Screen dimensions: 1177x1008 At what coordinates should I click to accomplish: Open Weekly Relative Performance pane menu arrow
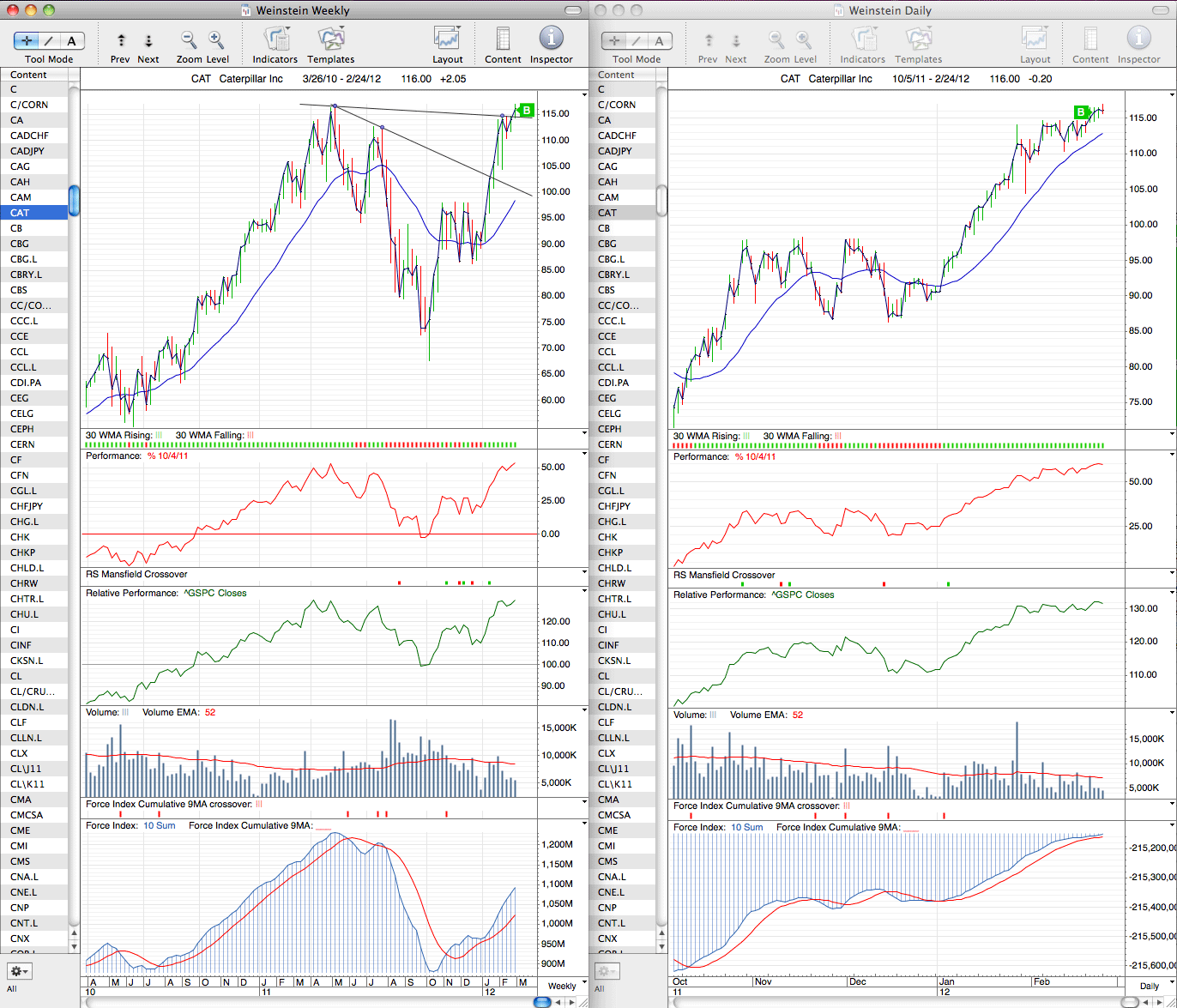[585, 591]
